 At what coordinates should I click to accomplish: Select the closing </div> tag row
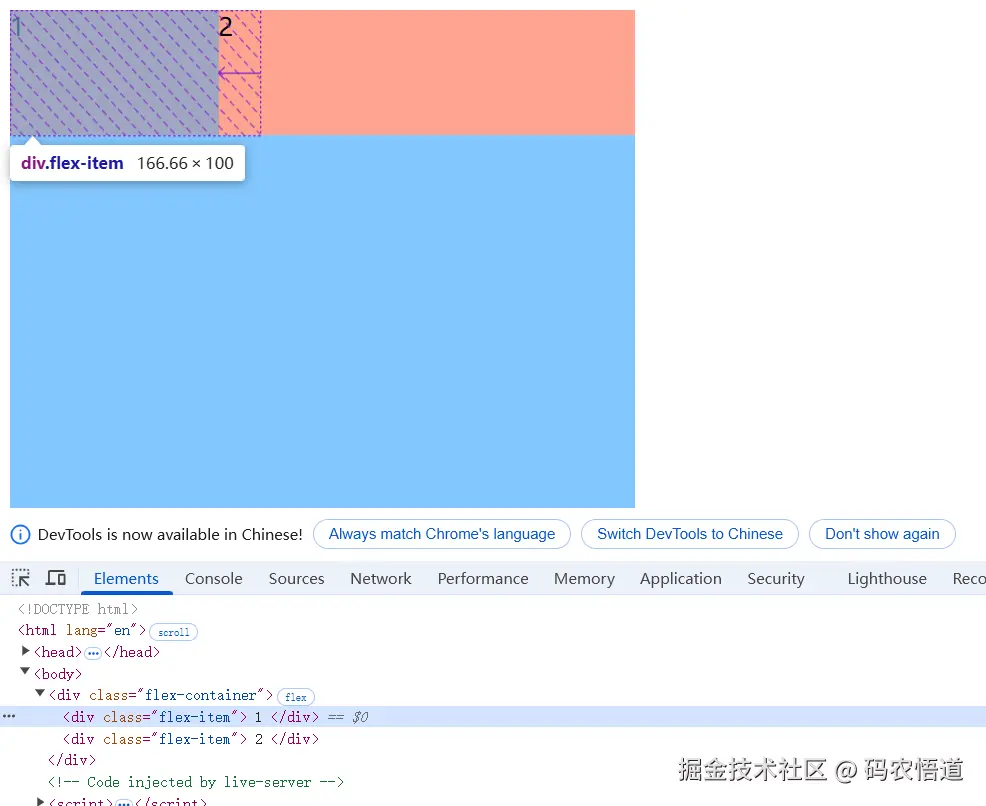pyautogui.click(x=72, y=760)
